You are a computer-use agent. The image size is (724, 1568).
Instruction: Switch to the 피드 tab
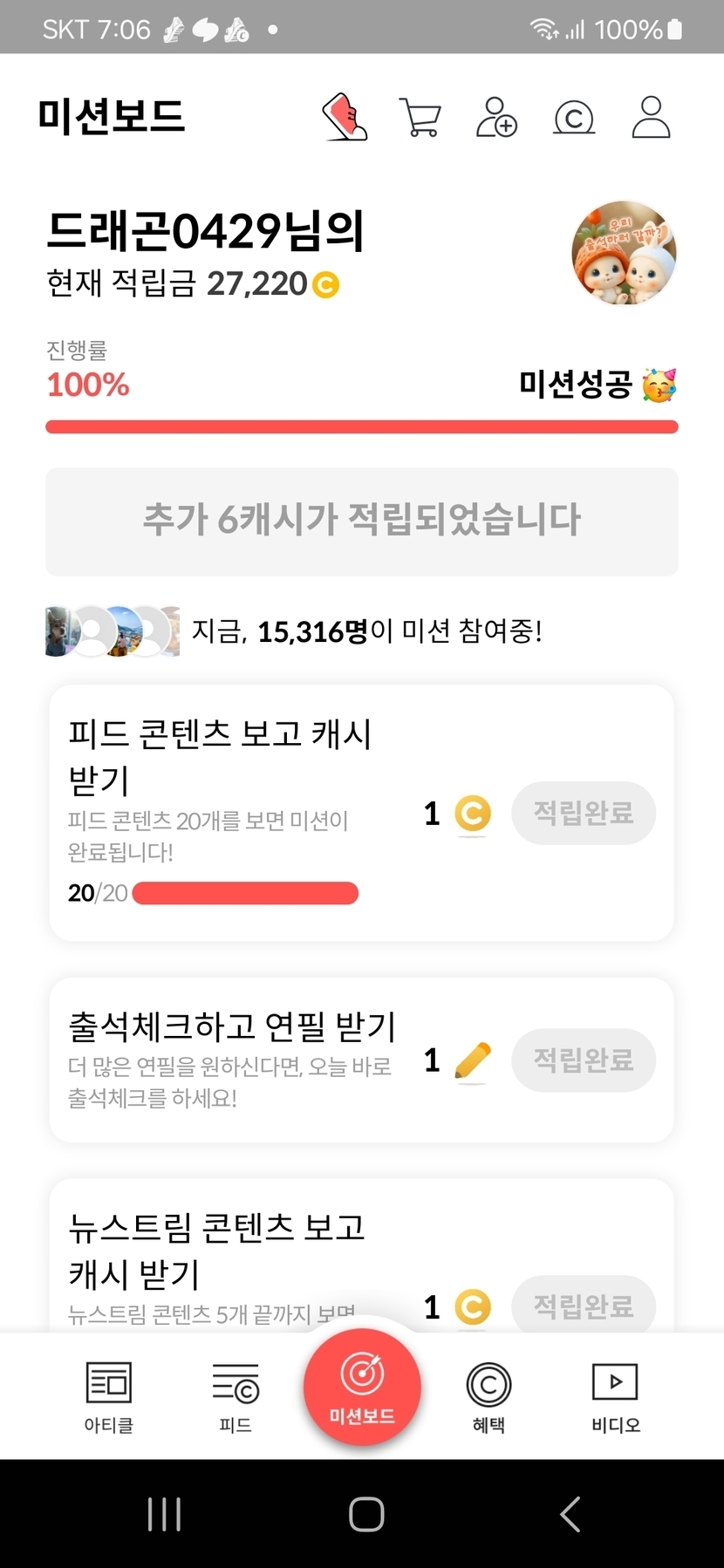tap(236, 1397)
